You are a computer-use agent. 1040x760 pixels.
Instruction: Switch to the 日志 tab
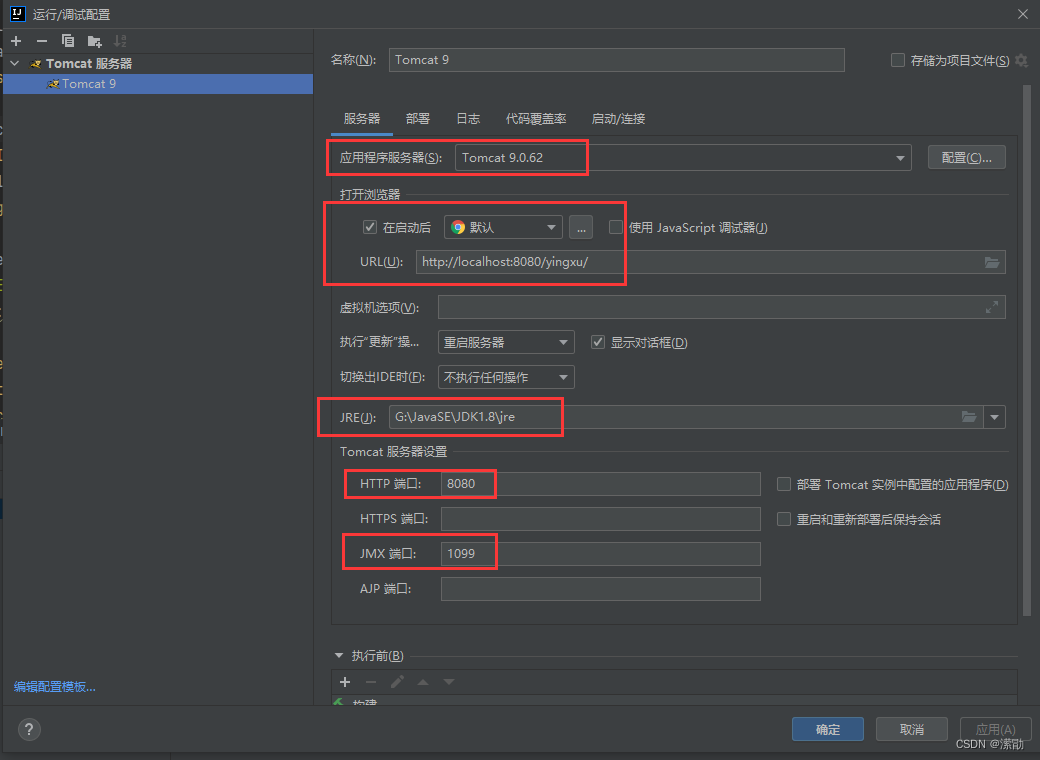tap(468, 119)
